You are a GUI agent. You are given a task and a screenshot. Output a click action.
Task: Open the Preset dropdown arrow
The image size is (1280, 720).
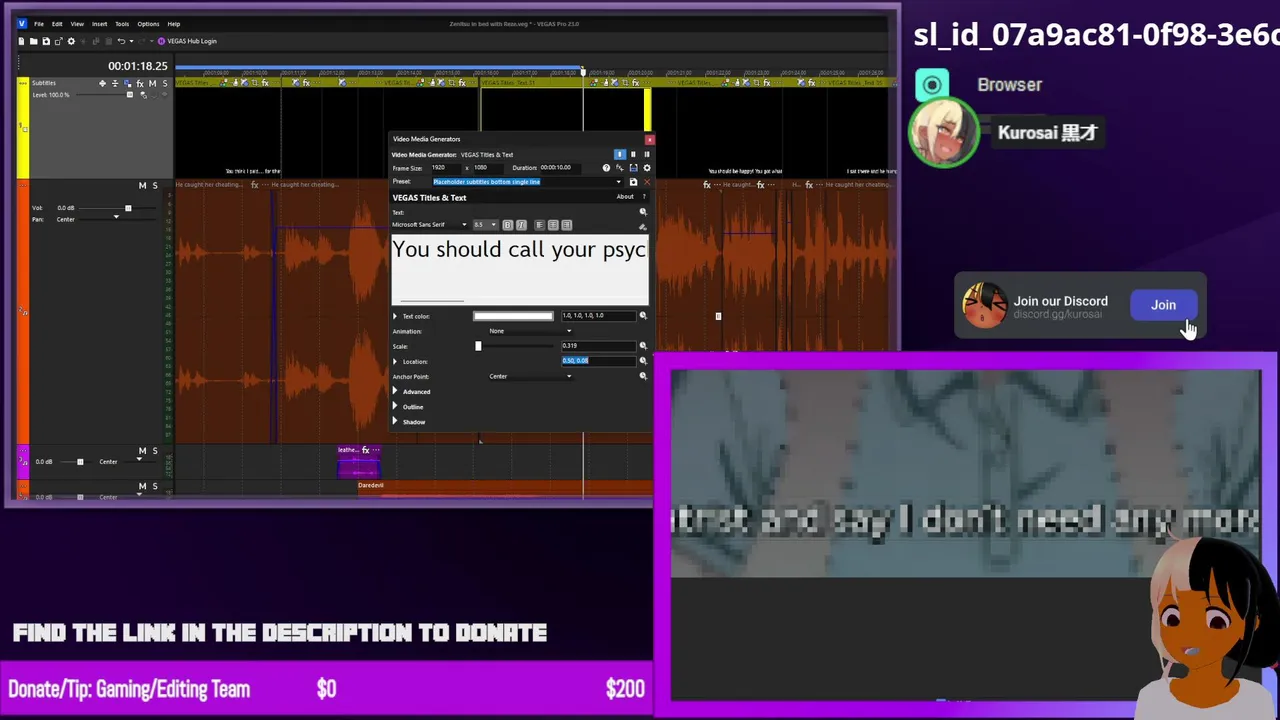tap(618, 182)
